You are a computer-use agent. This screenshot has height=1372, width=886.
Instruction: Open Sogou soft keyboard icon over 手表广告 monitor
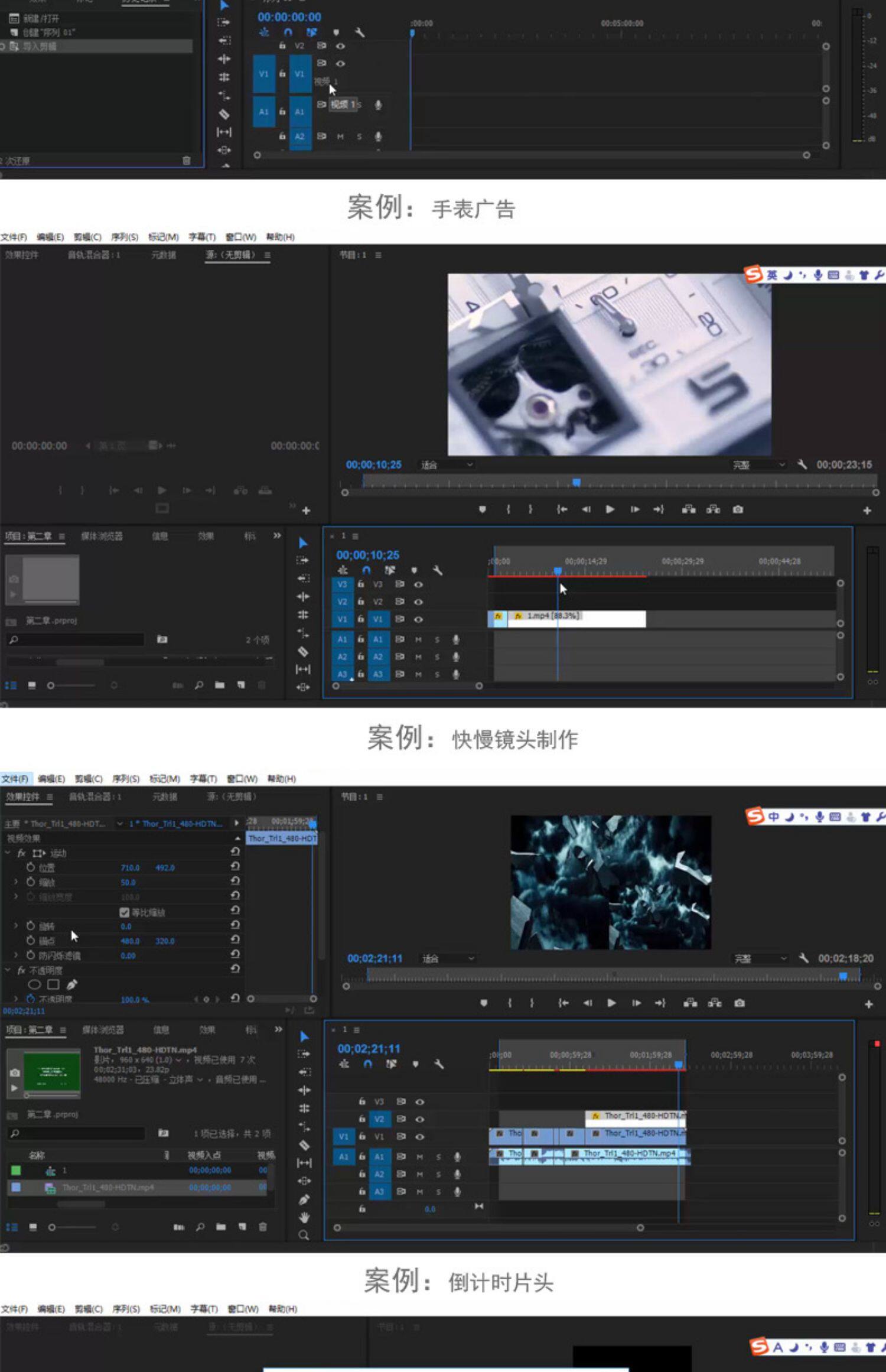coord(833,275)
